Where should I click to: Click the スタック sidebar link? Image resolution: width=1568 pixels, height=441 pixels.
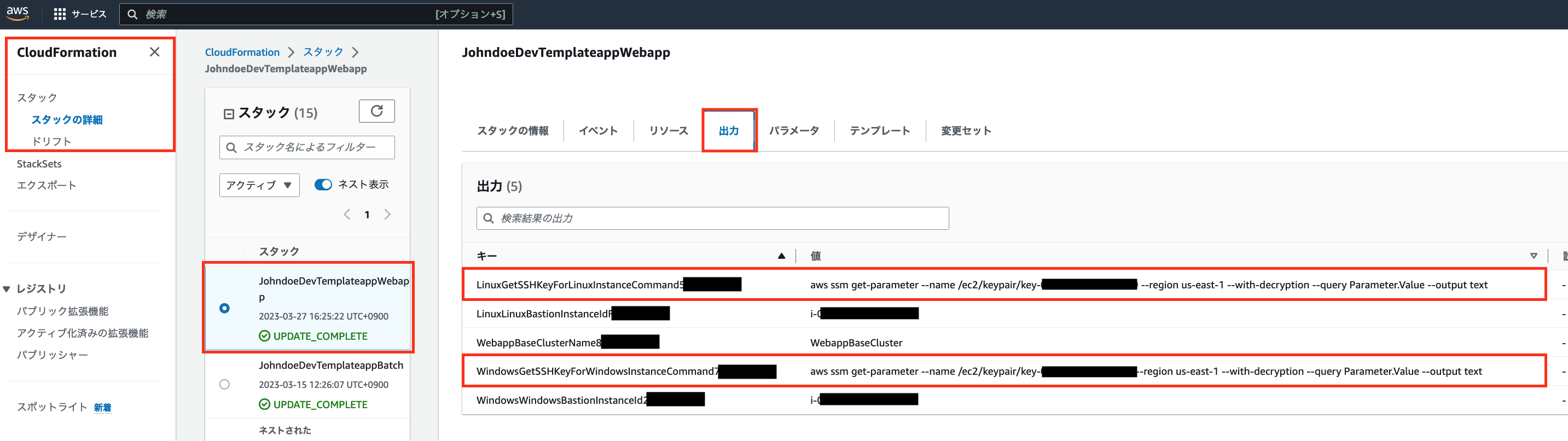coord(37,97)
